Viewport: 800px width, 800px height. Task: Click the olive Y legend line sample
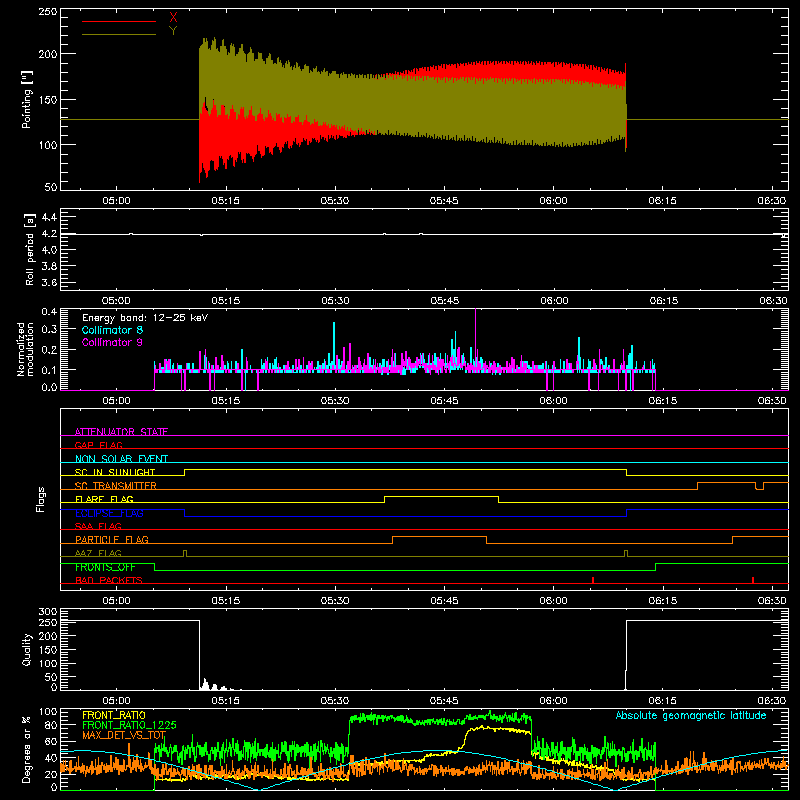[x=118, y=35]
